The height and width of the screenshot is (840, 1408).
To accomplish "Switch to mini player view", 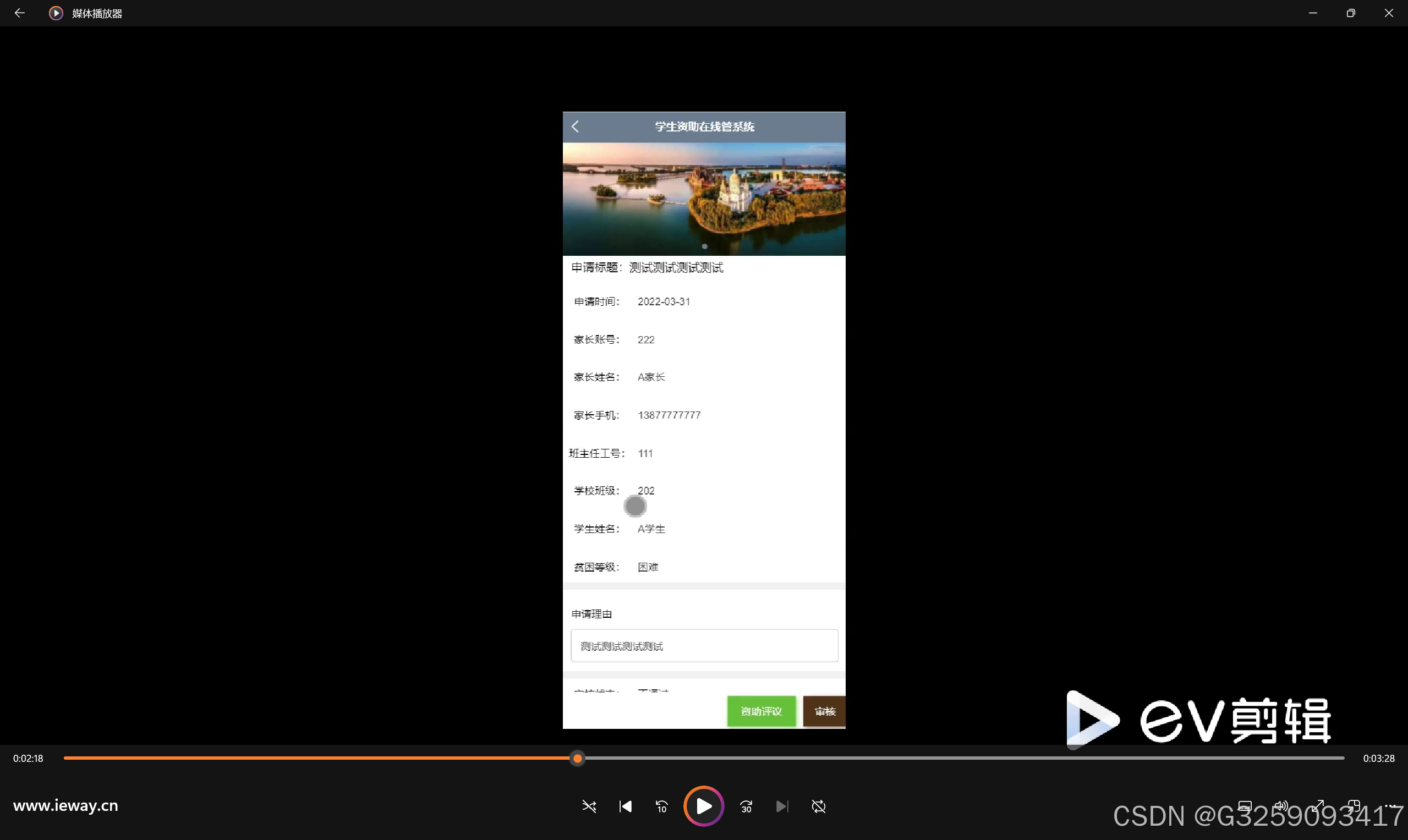I will tap(1354, 805).
